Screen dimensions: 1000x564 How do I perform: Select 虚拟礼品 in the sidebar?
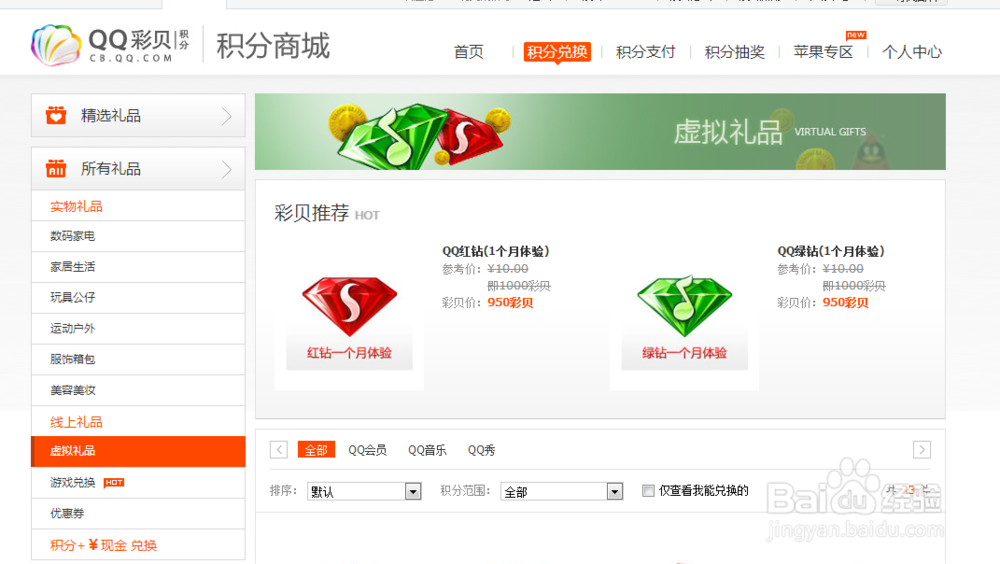coord(138,451)
